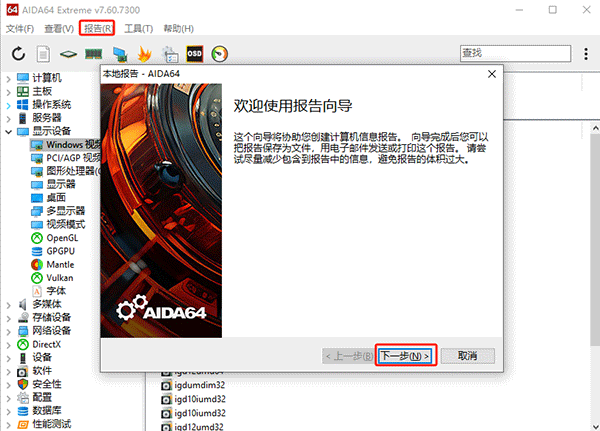Click the 安全性 shield icon

point(23,384)
